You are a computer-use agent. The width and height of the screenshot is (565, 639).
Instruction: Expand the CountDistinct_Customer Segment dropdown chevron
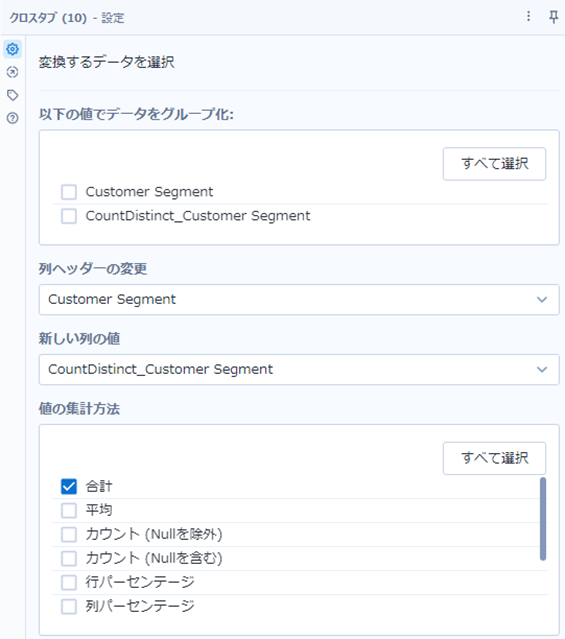tap(542, 370)
